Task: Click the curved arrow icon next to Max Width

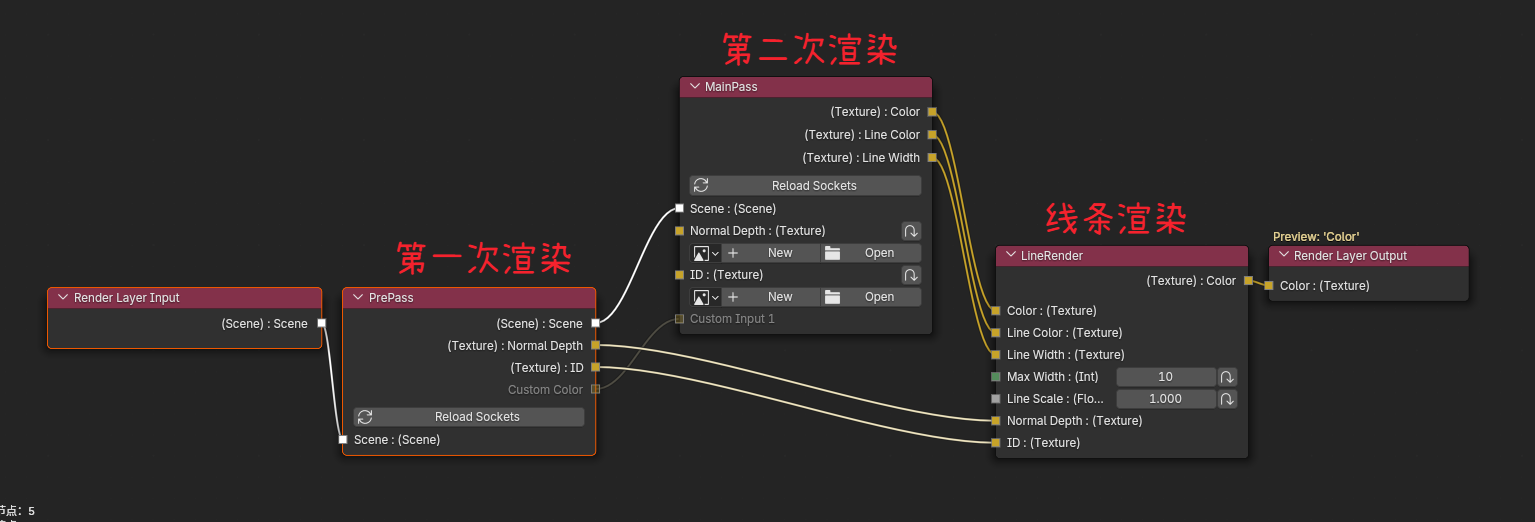Action: (x=1228, y=377)
